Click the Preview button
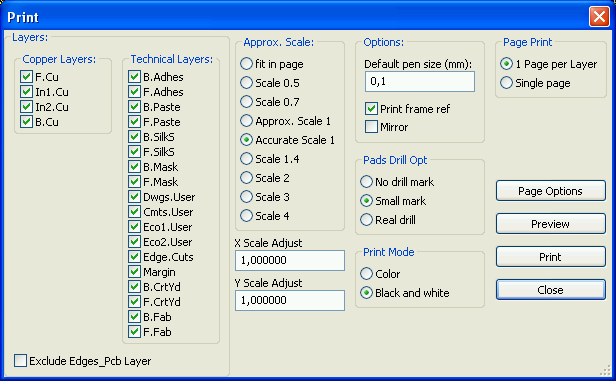 tap(550, 224)
